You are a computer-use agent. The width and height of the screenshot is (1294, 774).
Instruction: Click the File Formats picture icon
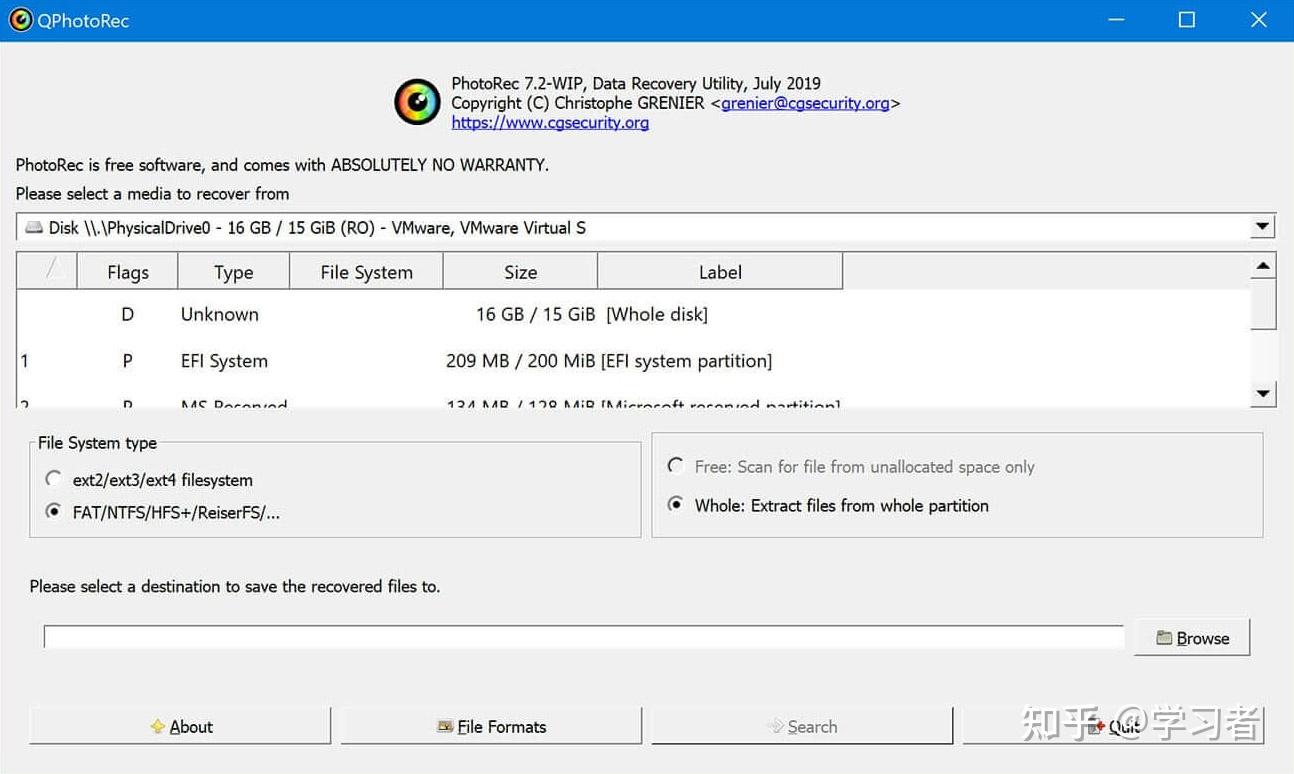point(445,727)
